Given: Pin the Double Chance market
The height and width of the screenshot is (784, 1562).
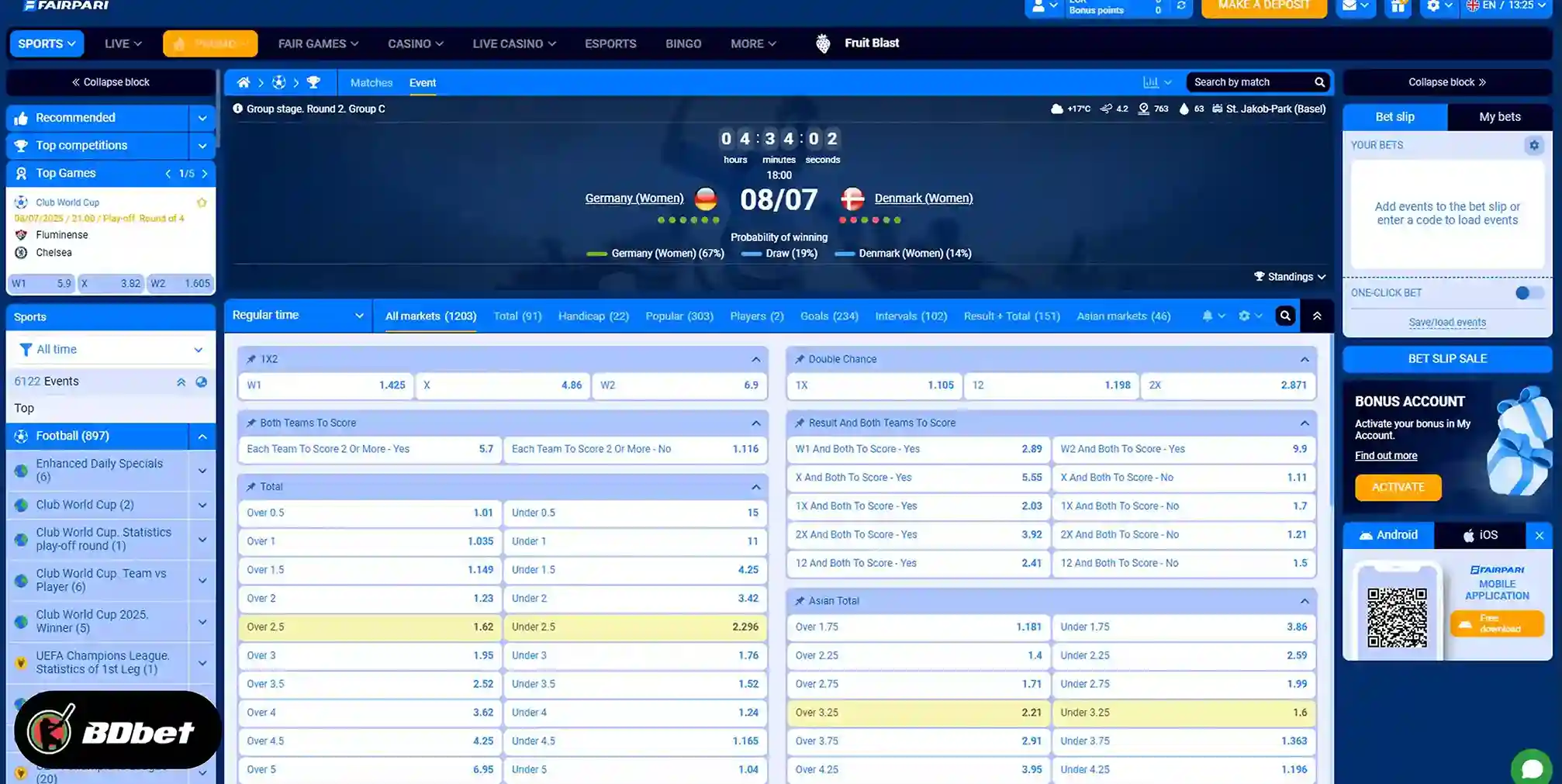Looking at the screenshot, I should pyautogui.click(x=800, y=359).
